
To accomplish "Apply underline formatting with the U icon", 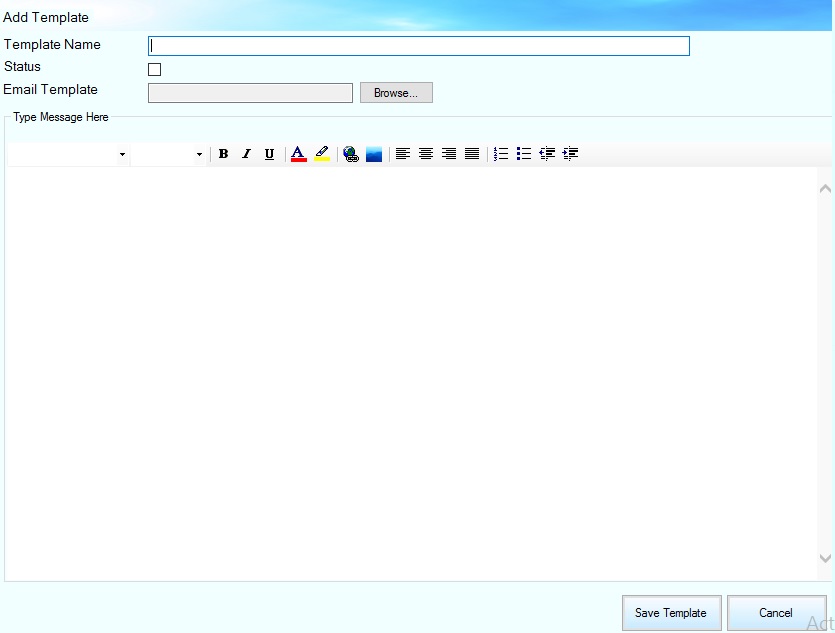I will point(269,154).
